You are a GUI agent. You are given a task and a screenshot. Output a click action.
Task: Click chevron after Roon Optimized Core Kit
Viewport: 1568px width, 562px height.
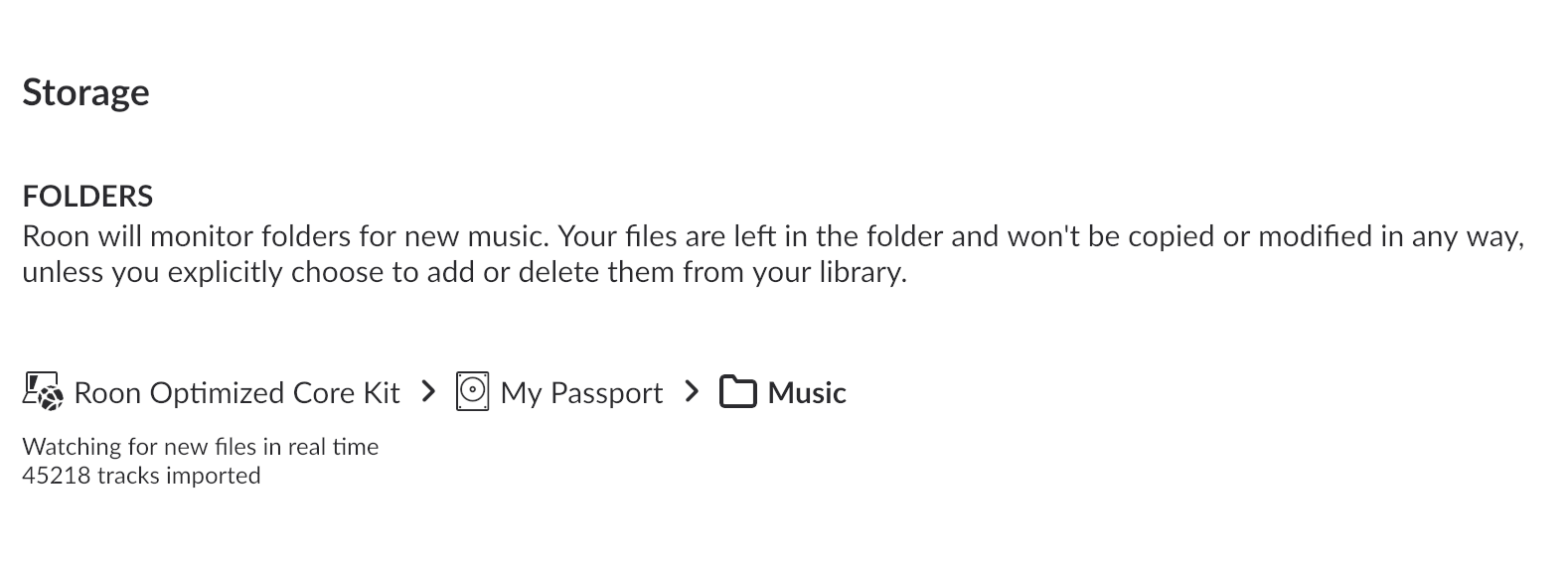pos(428,391)
